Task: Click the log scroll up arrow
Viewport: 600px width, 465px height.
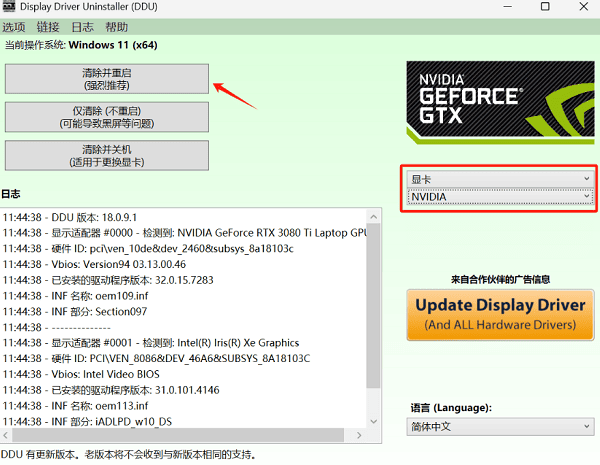Action: coord(373,217)
